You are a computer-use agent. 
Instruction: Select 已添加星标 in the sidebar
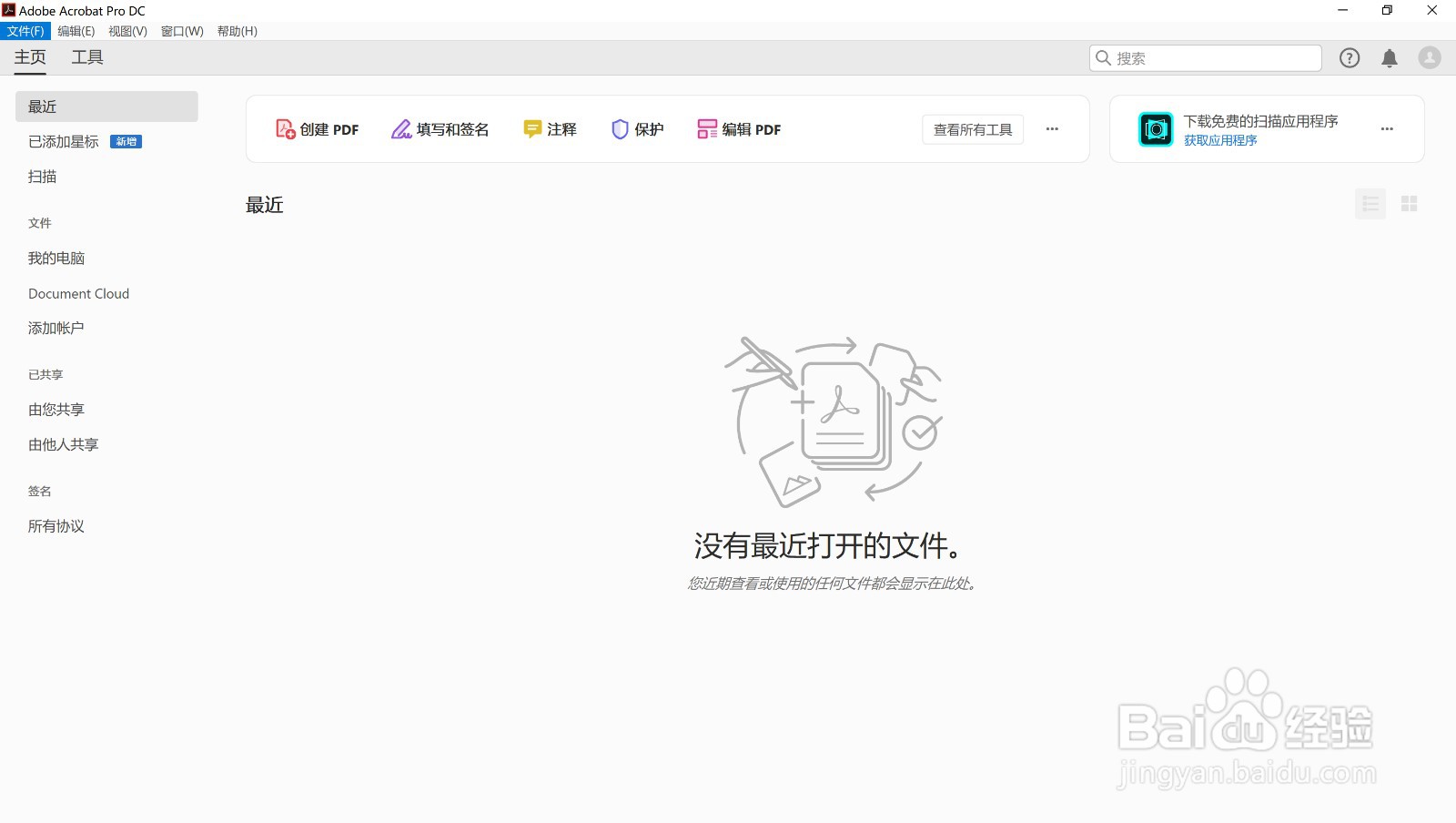[x=64, y=141]
